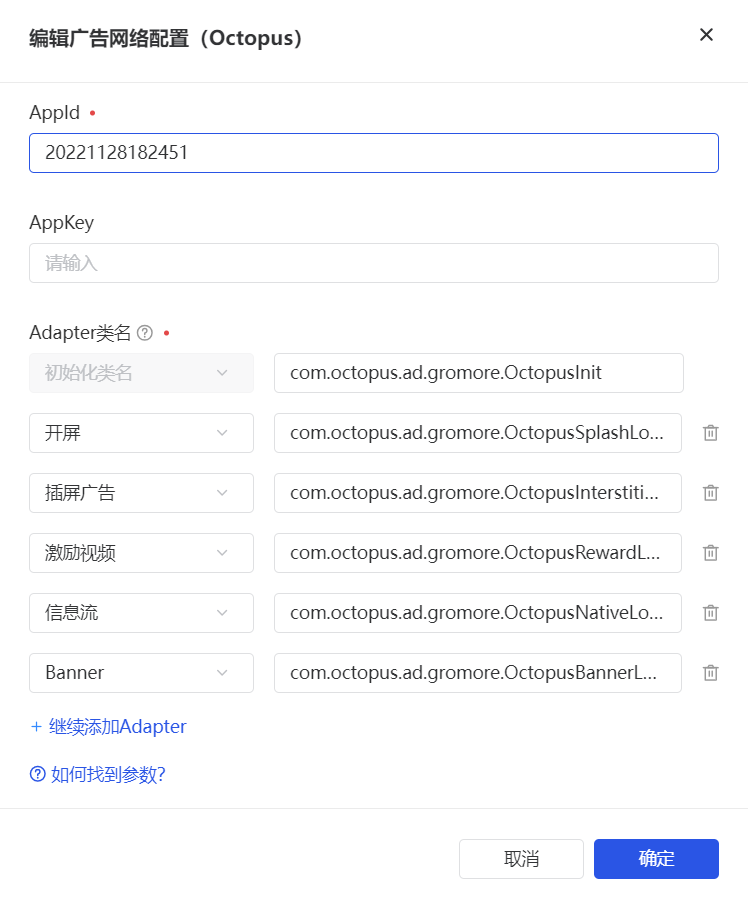Open the 如何找到参数 help link

tap(98, 774)
